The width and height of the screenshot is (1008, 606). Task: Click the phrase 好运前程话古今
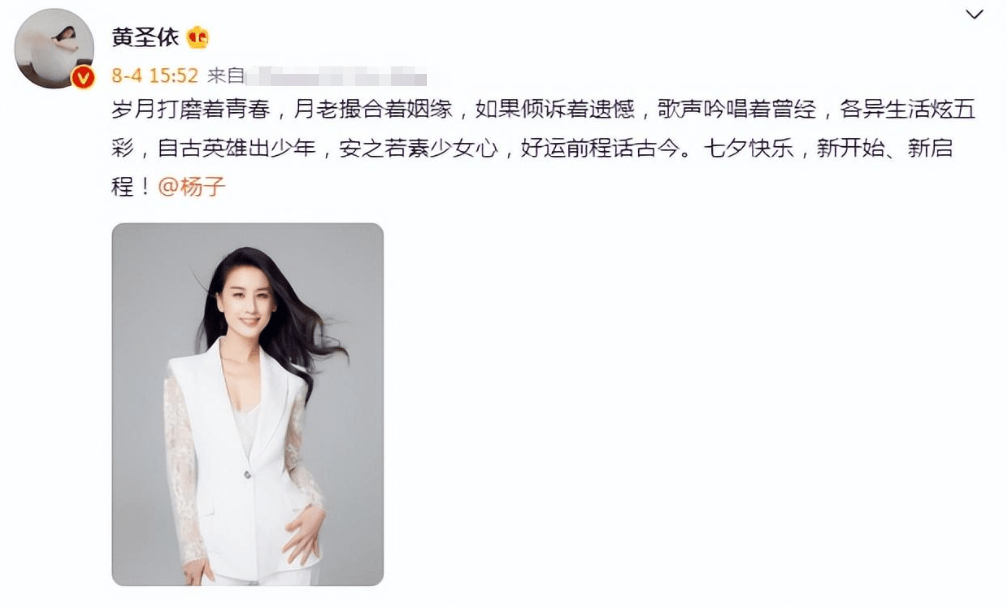[x=600, y=148]
